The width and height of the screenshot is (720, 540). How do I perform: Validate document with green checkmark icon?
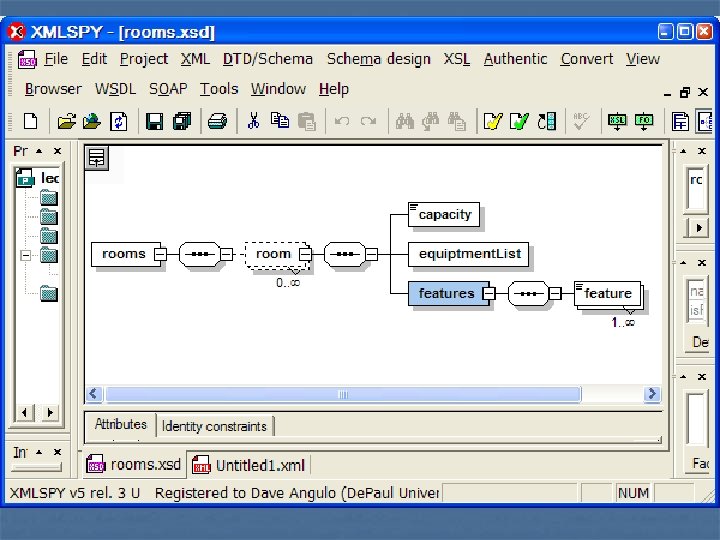pos(519,121)
